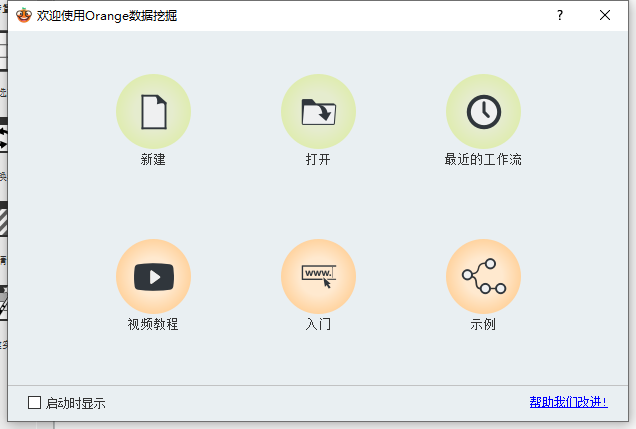Create a new workflow with 新建 icon
This screenshot has height=429, width=636.
(x=153, y=112)
